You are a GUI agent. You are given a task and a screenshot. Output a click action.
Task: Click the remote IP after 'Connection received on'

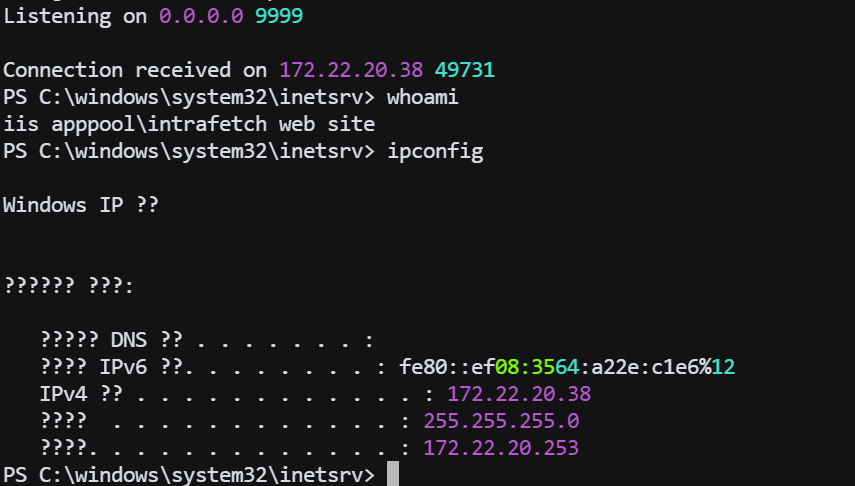tap(350, 71)
